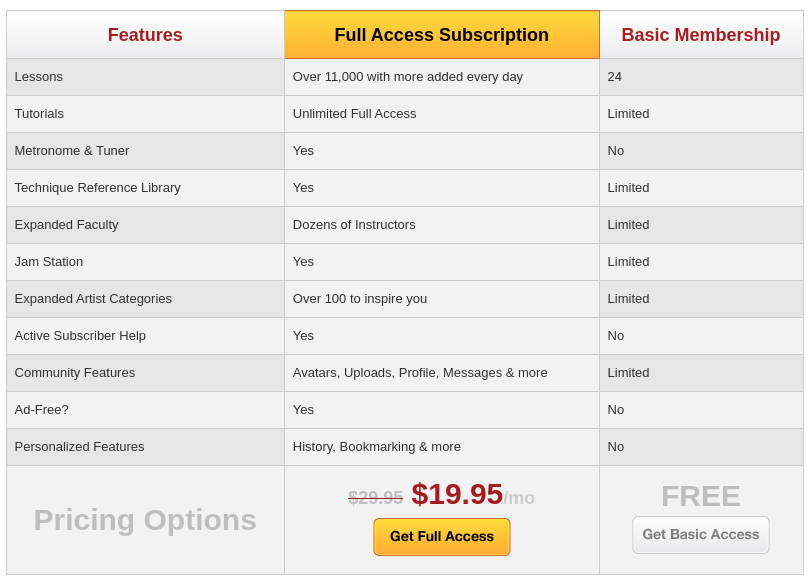Click the Expanded Faculty row label

(x=67, y=225)
